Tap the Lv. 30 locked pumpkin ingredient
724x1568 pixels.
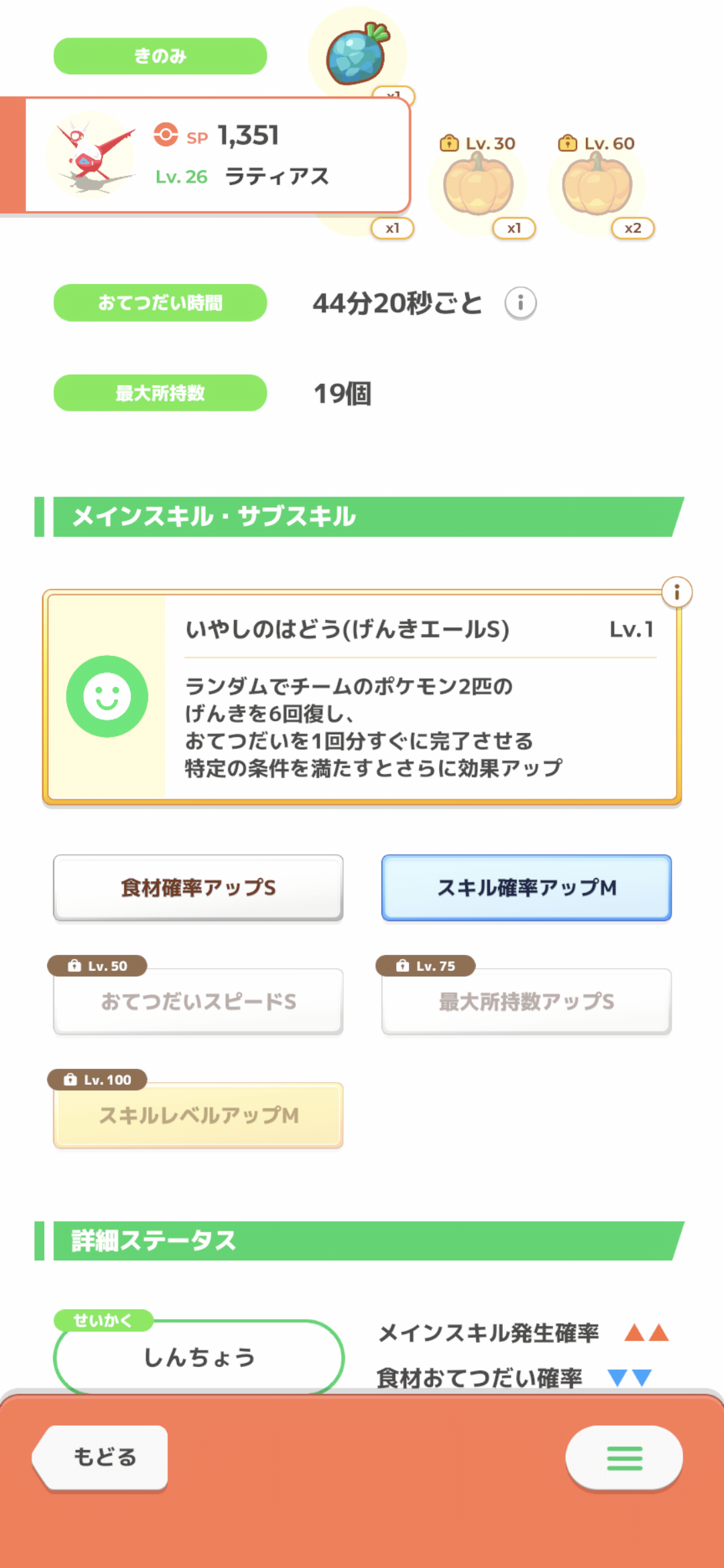coord(479,185)
